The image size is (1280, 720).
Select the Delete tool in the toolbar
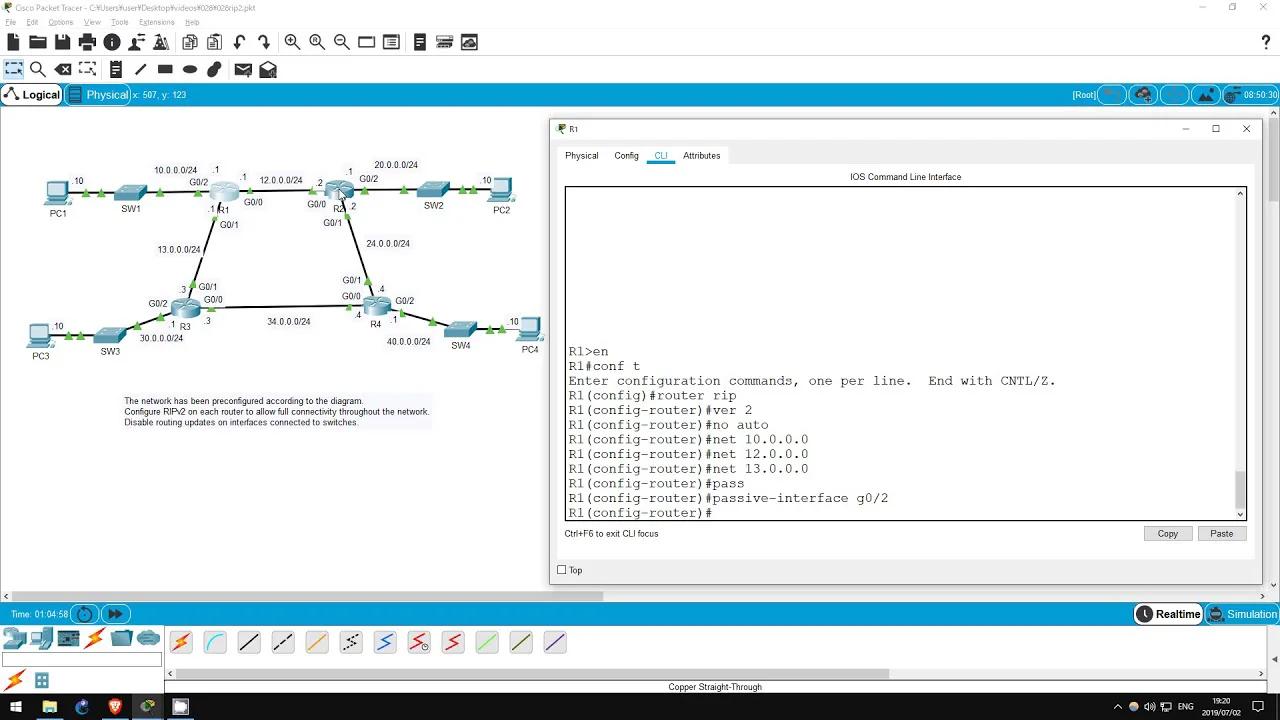(64, 68)
